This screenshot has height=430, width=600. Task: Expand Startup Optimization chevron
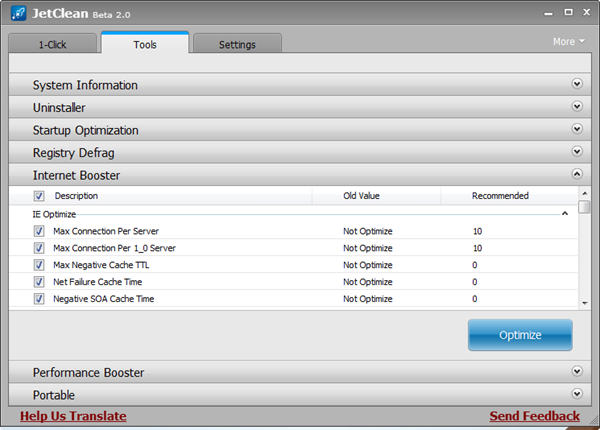577,129
